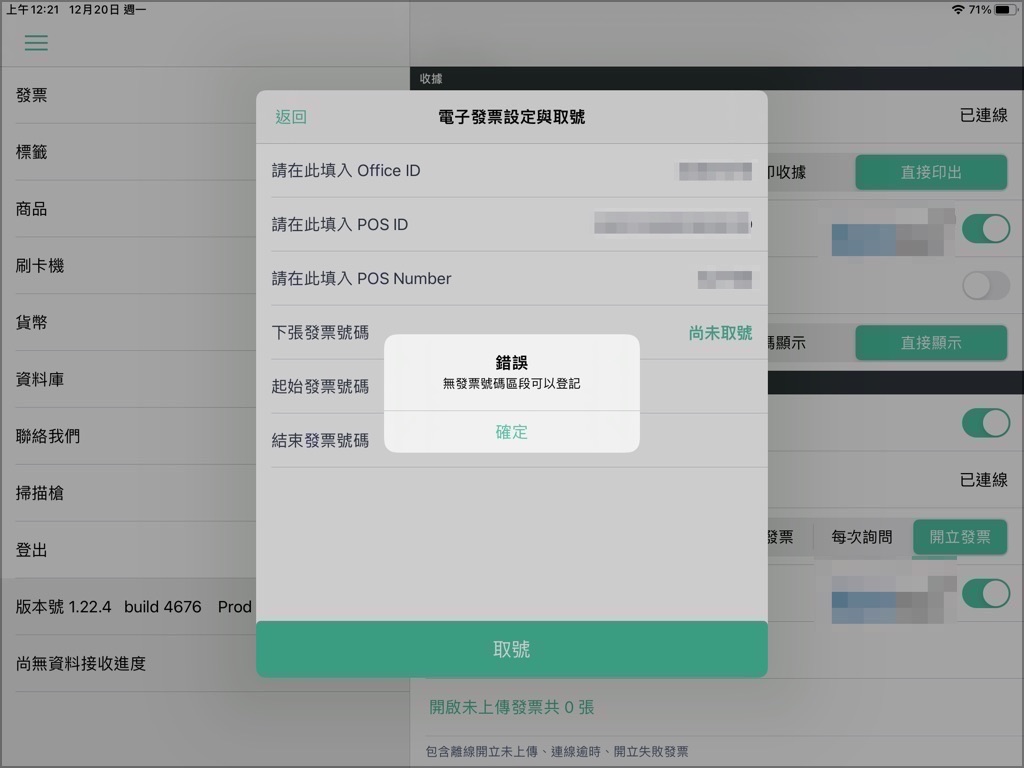The width and height of the screenshot is (1024, 768).
Task: Choose the 每次詢問 segment
Action: tap(862, 537)
